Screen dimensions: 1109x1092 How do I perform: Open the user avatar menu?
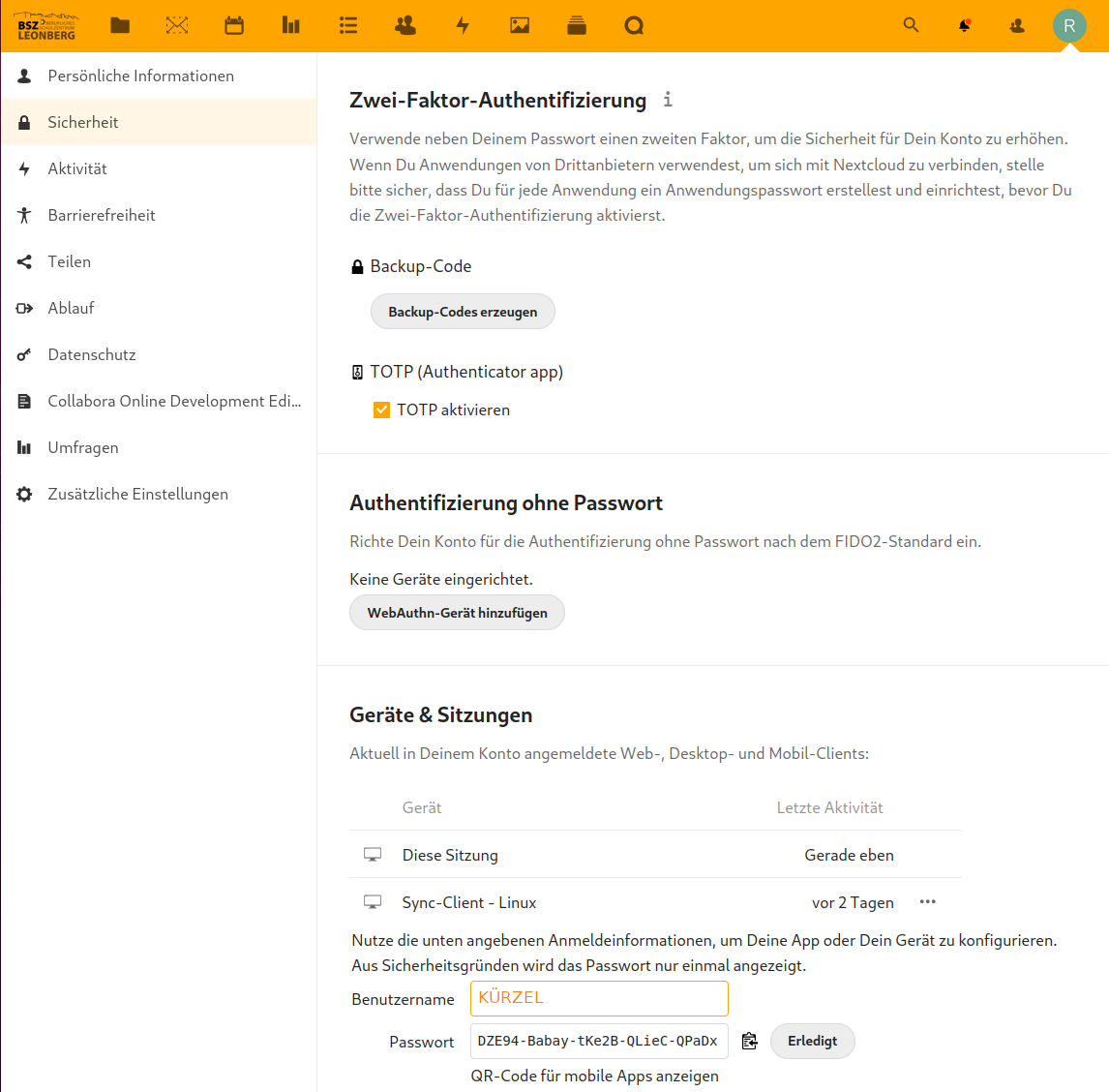point(1069,26)
